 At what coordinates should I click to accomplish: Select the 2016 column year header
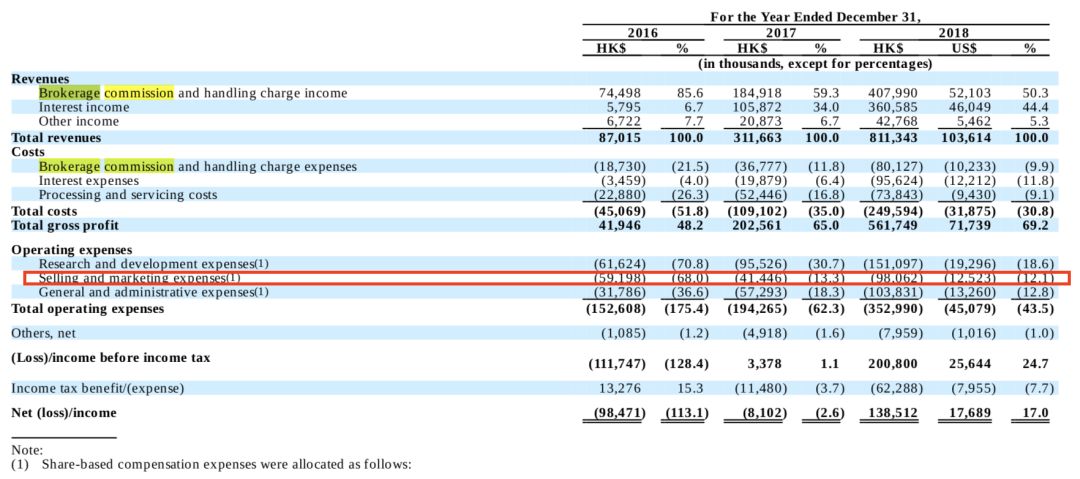pos(642,33)
